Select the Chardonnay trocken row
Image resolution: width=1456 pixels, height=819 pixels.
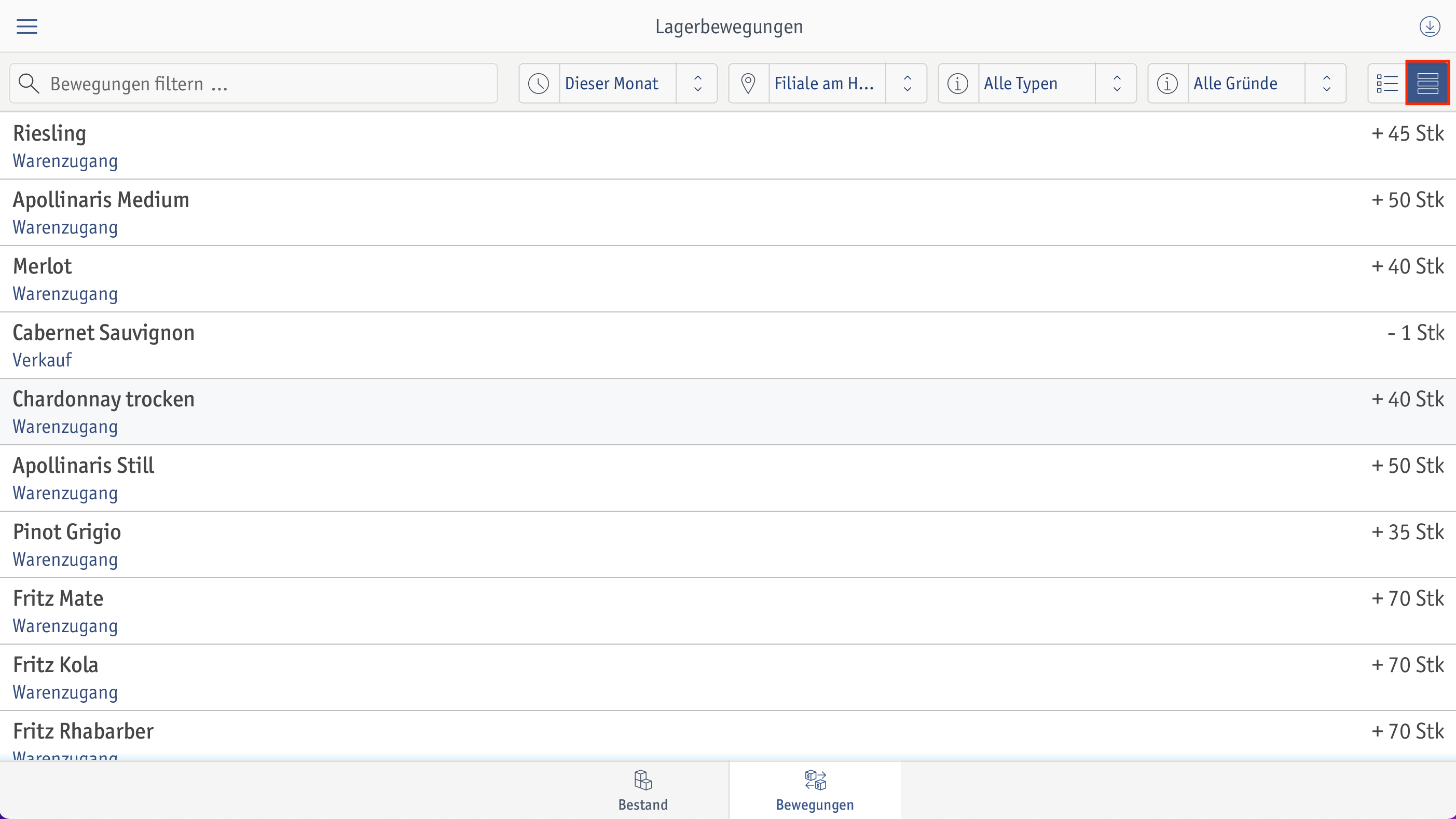[x=728, y=412]
